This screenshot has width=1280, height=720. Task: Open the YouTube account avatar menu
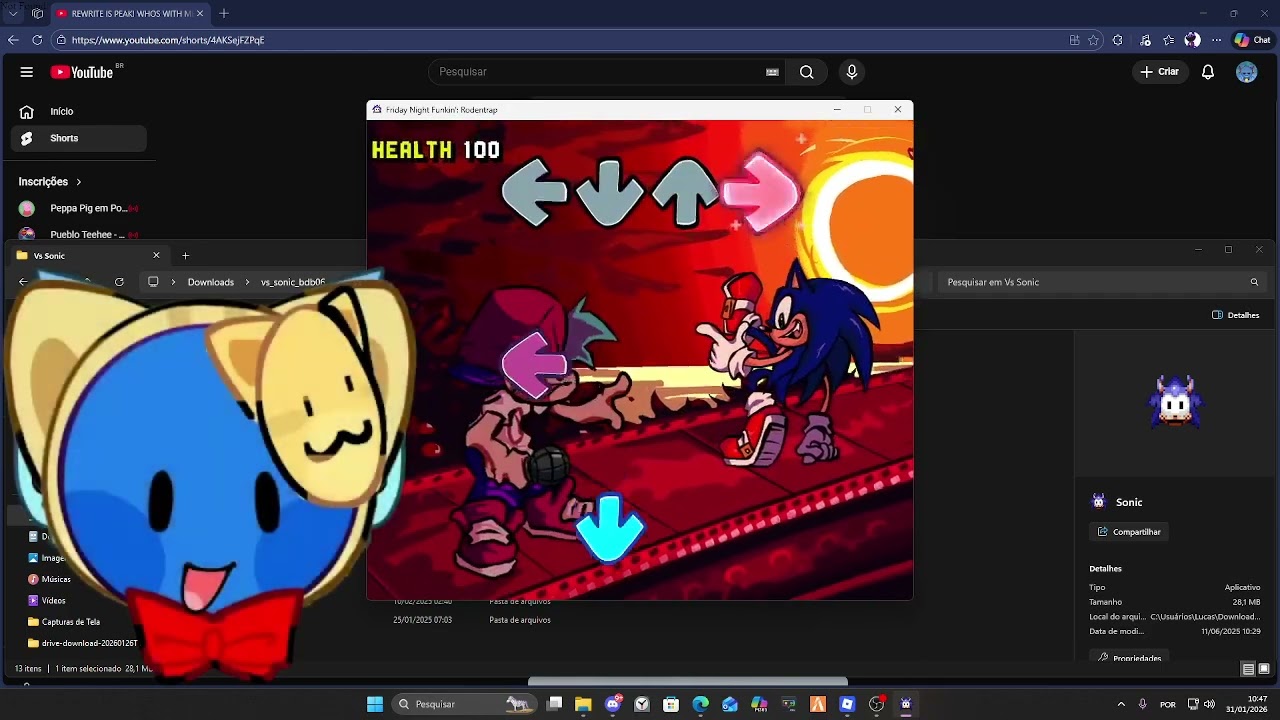pyautogui.click(x=1246, y=72)
